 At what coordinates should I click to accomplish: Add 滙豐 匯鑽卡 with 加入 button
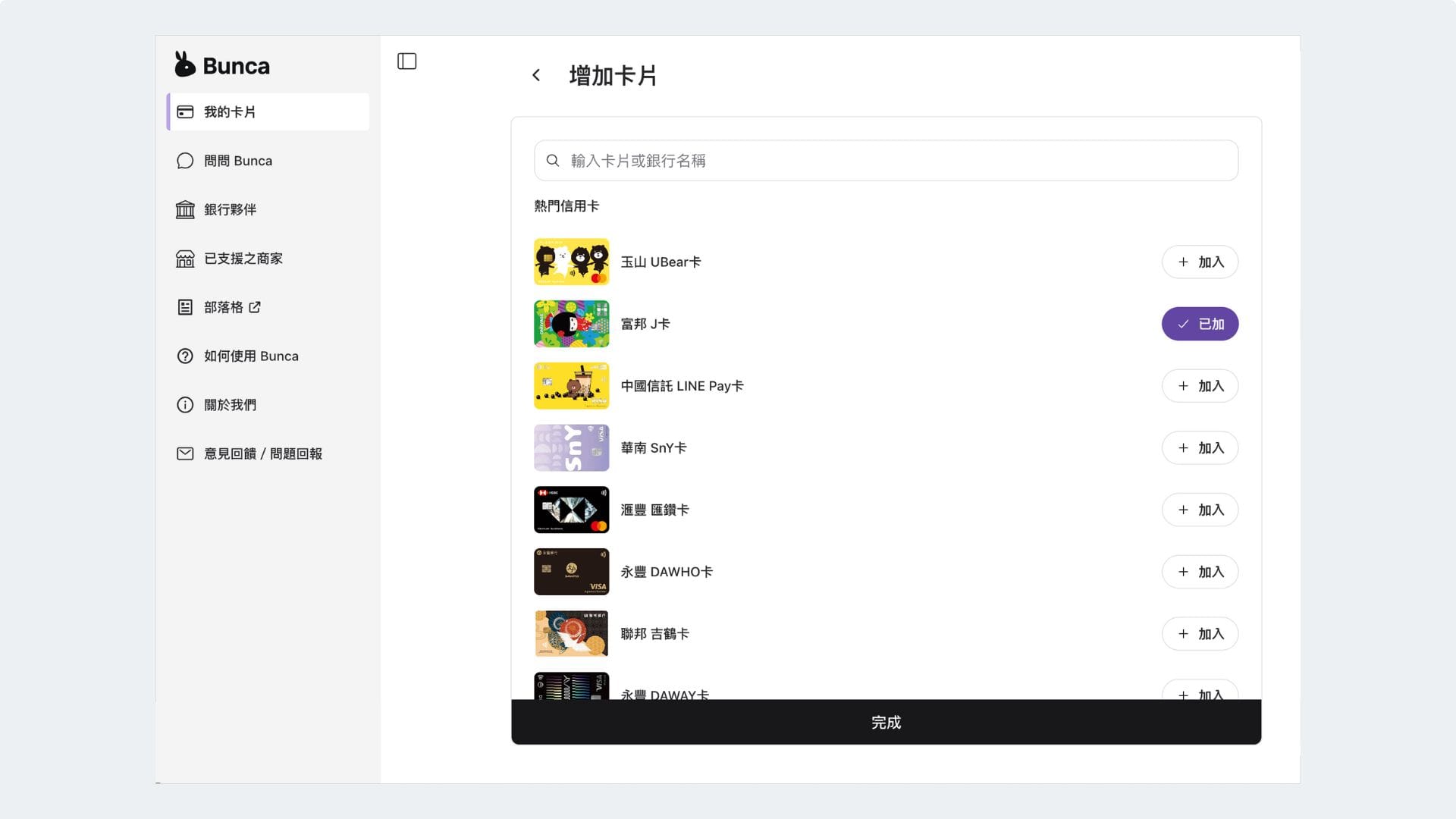(x=1200, y=510)
